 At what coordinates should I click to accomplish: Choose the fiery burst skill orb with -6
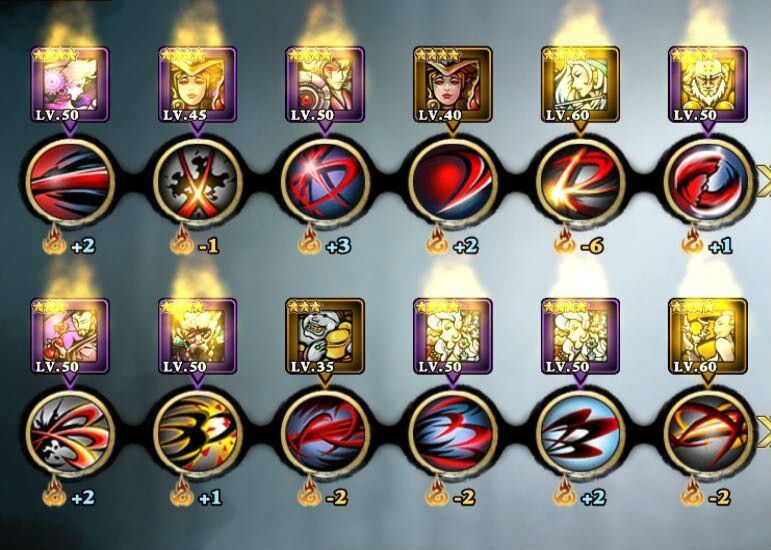[580, 183]
